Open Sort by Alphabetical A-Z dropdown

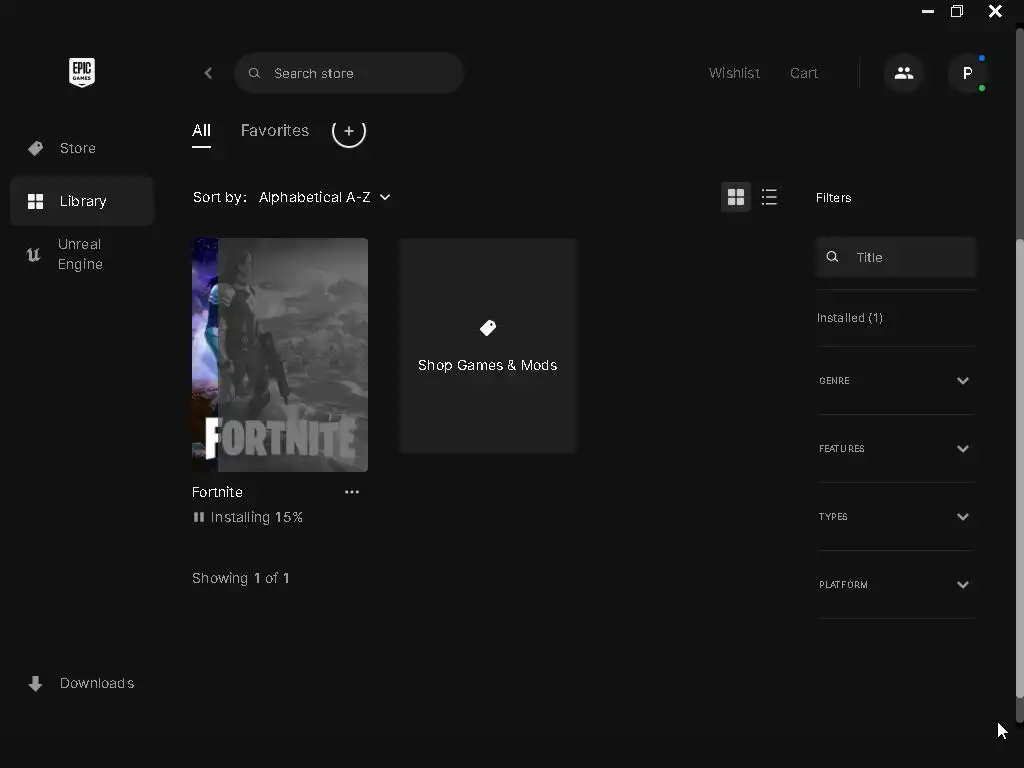(325, 197)
